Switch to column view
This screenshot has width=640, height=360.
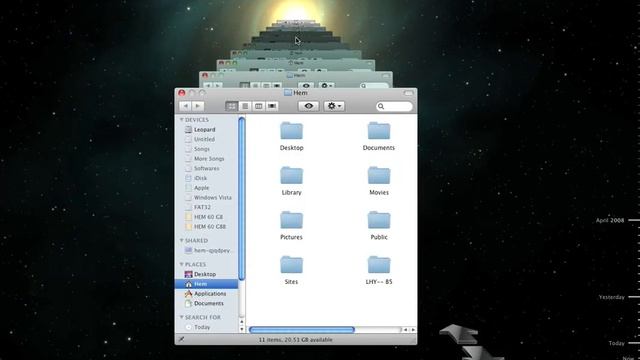point(258,106)
